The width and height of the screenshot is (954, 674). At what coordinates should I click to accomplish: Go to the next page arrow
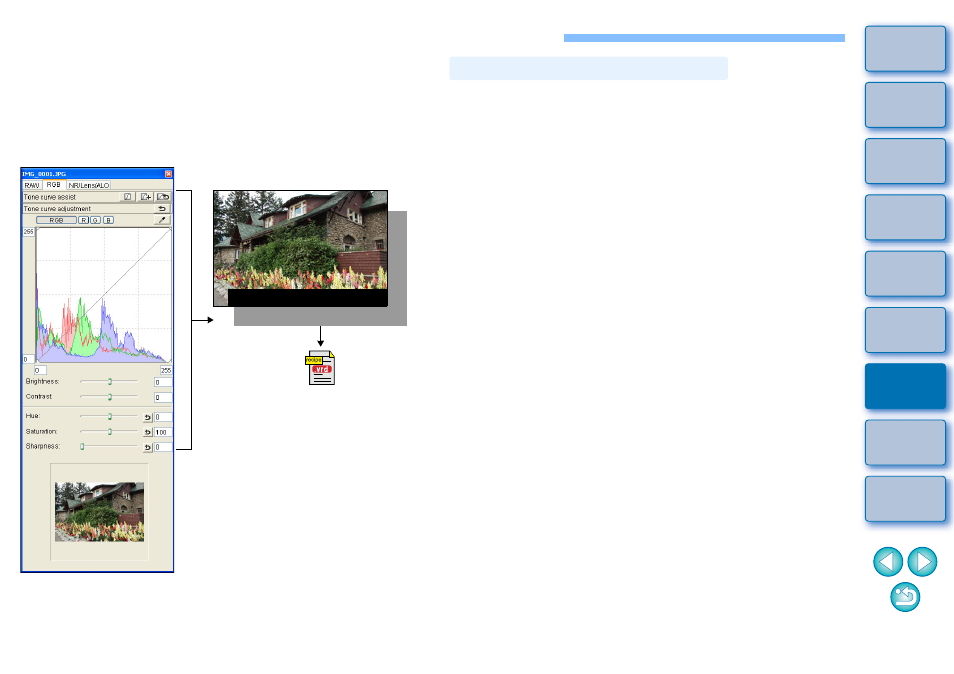[x=922, y=561]
